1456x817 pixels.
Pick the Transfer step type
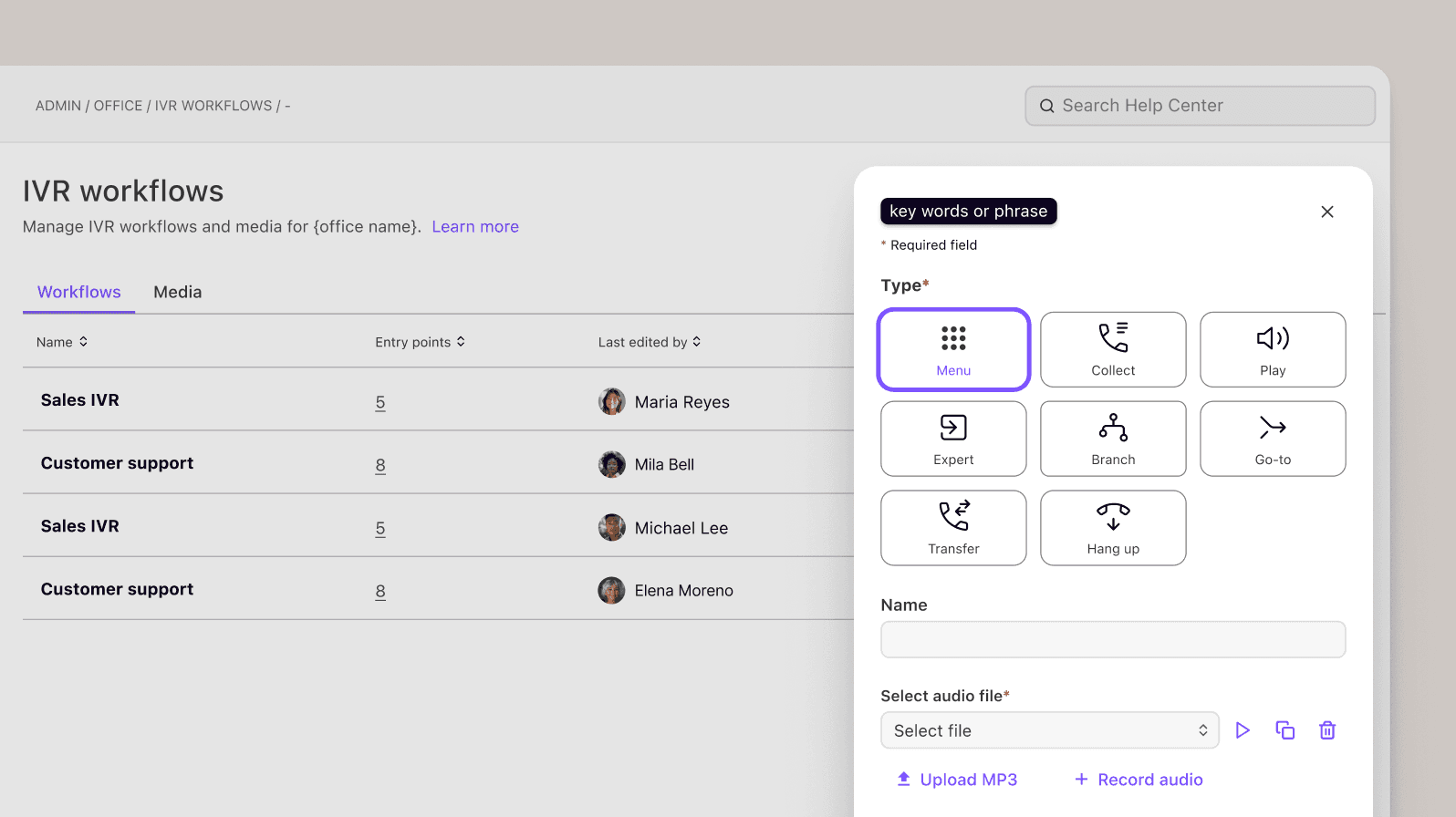953,528
